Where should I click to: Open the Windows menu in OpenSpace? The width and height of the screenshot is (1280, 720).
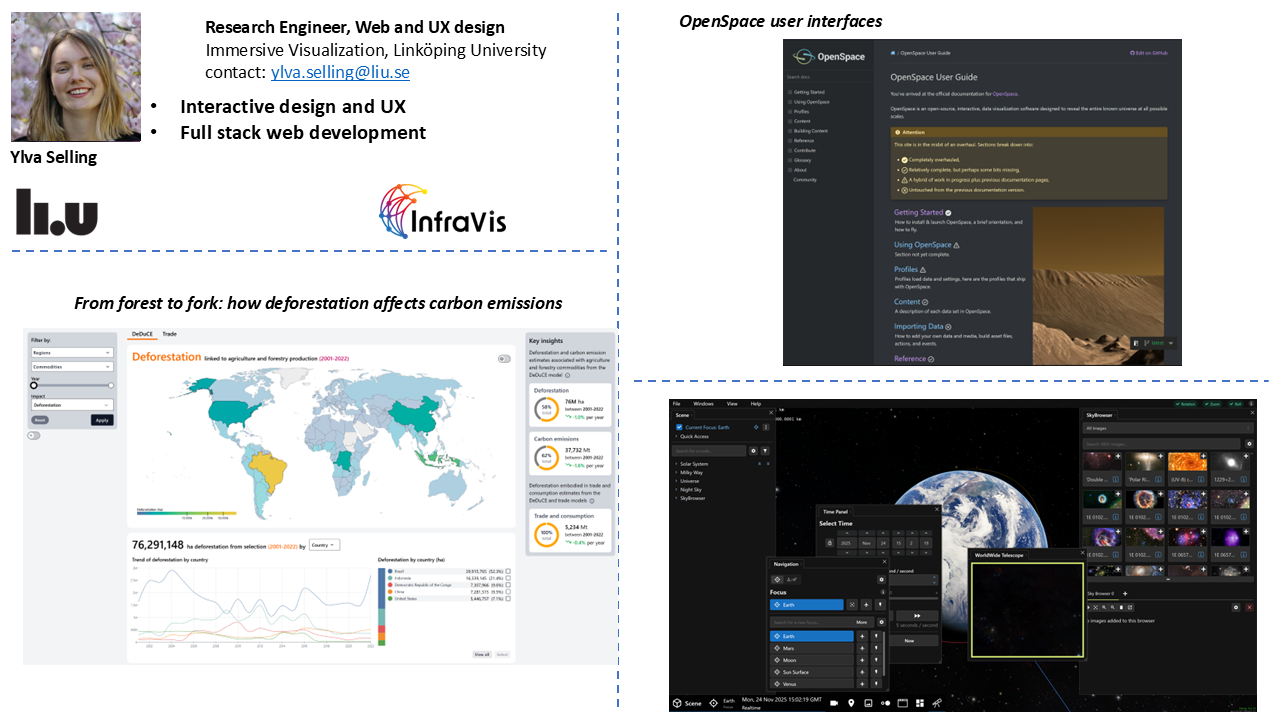703,404
